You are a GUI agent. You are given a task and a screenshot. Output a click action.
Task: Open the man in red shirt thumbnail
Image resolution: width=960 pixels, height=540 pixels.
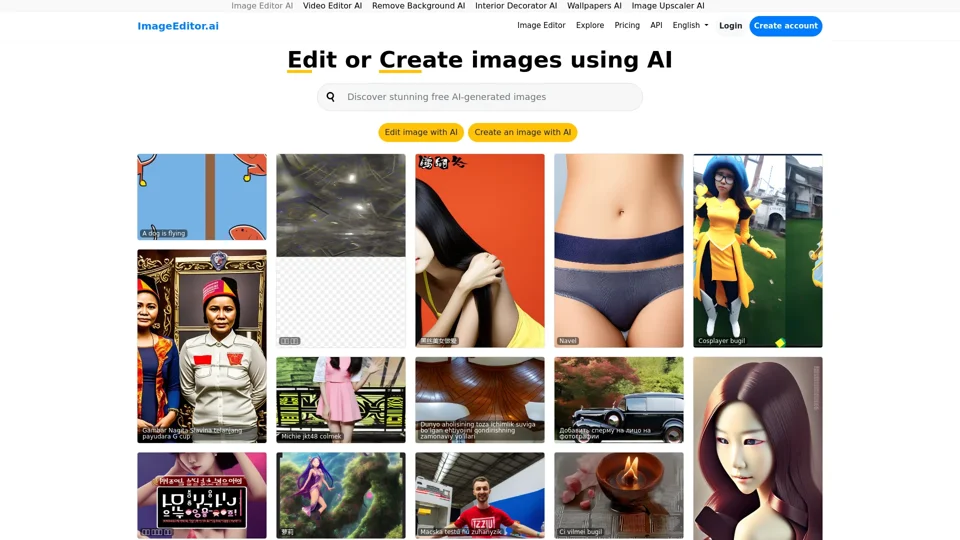click(x=480, y=495)
